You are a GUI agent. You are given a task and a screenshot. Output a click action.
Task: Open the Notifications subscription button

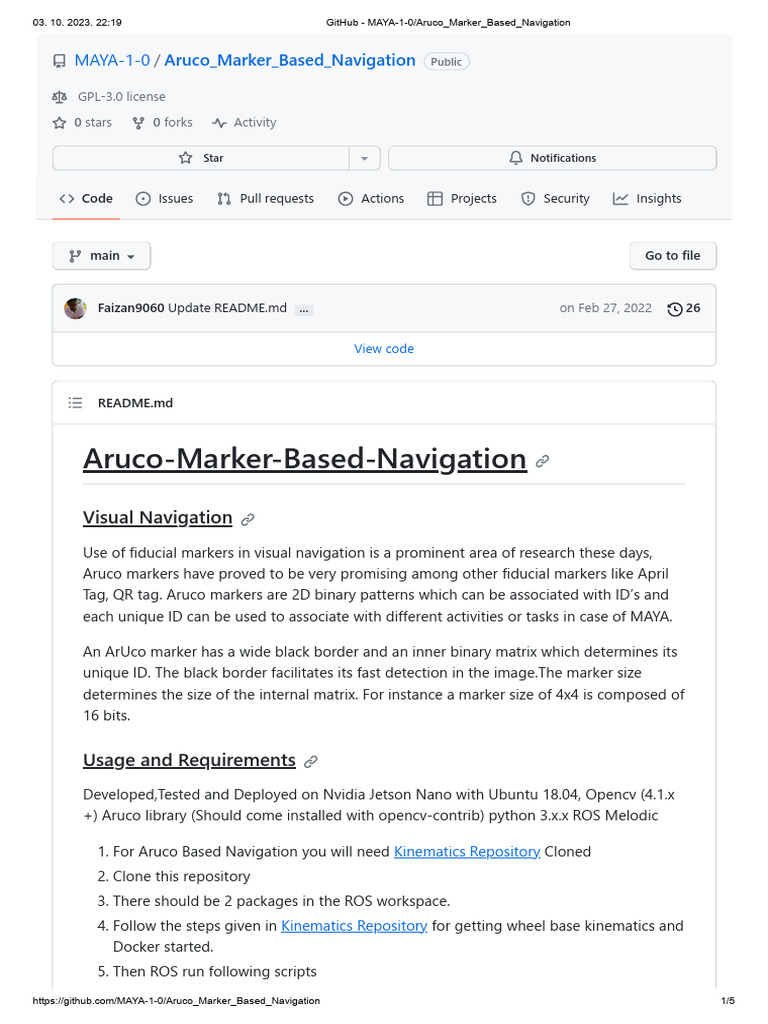pyautogui.click(x=552, y=158)
